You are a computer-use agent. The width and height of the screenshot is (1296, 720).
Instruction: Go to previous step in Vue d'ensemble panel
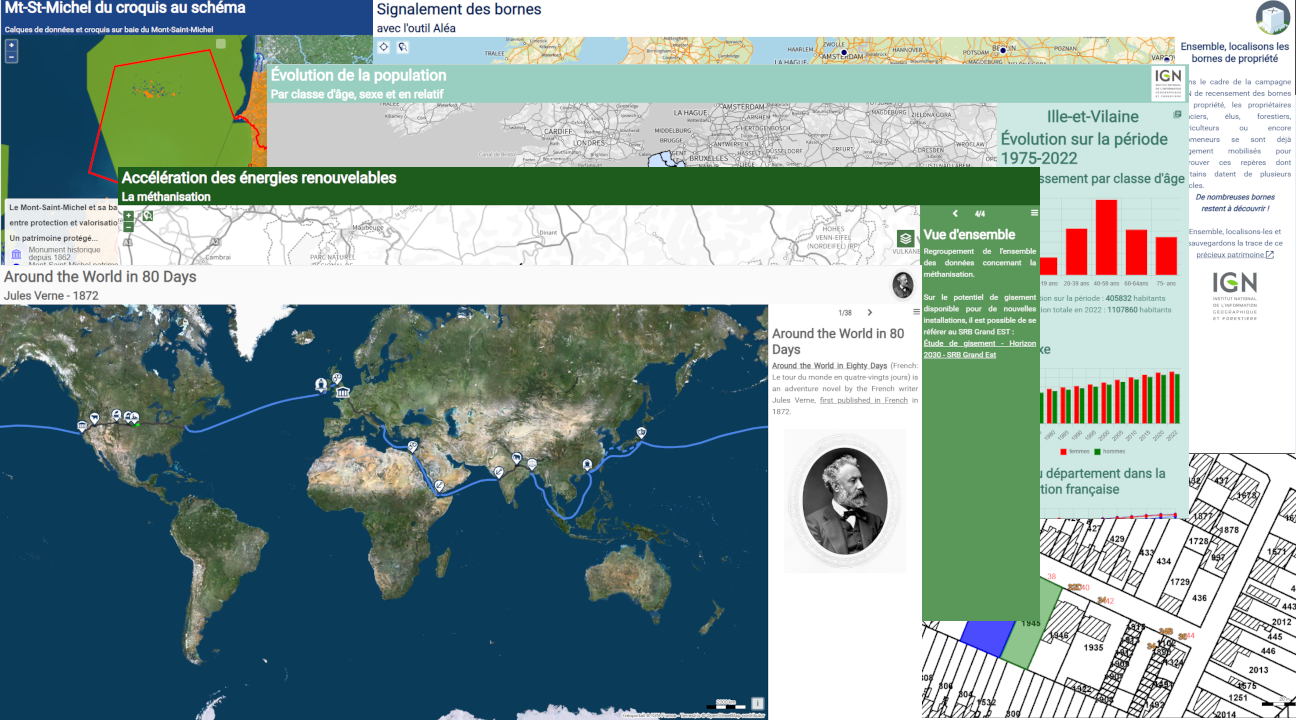coord(955,214)
